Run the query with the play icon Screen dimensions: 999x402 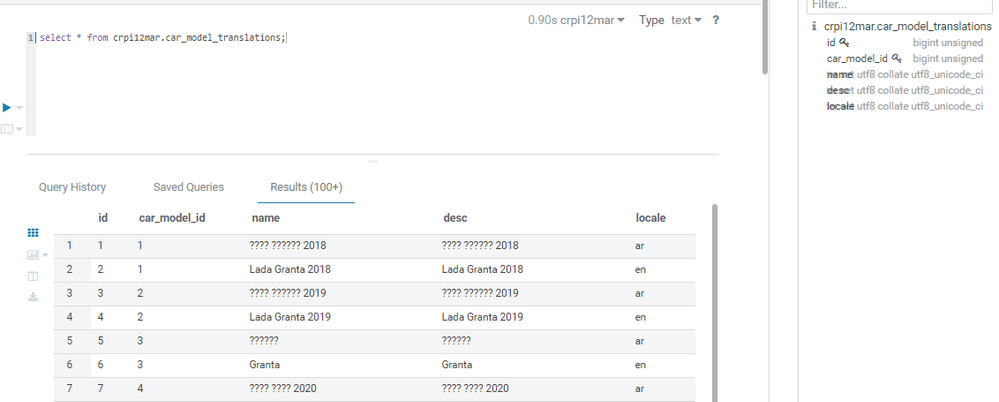(x=6, y=108)
